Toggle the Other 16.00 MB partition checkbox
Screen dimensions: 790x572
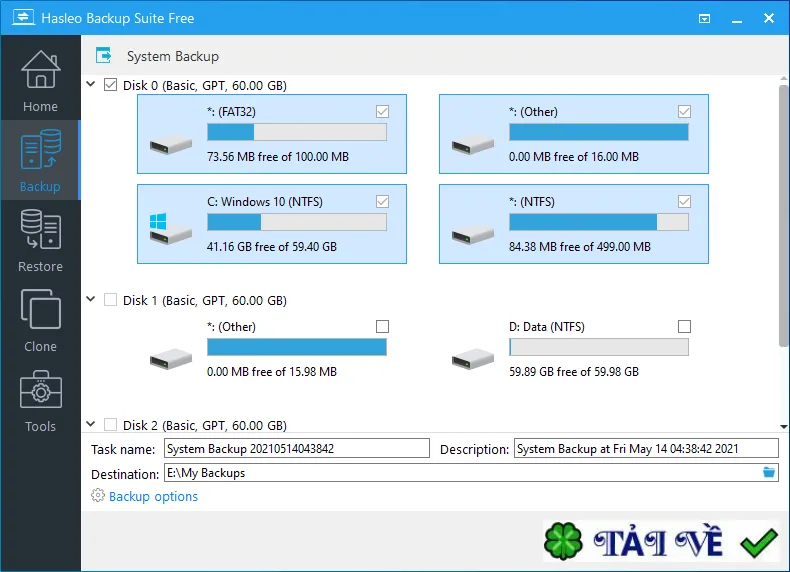(x=684, y=111)
